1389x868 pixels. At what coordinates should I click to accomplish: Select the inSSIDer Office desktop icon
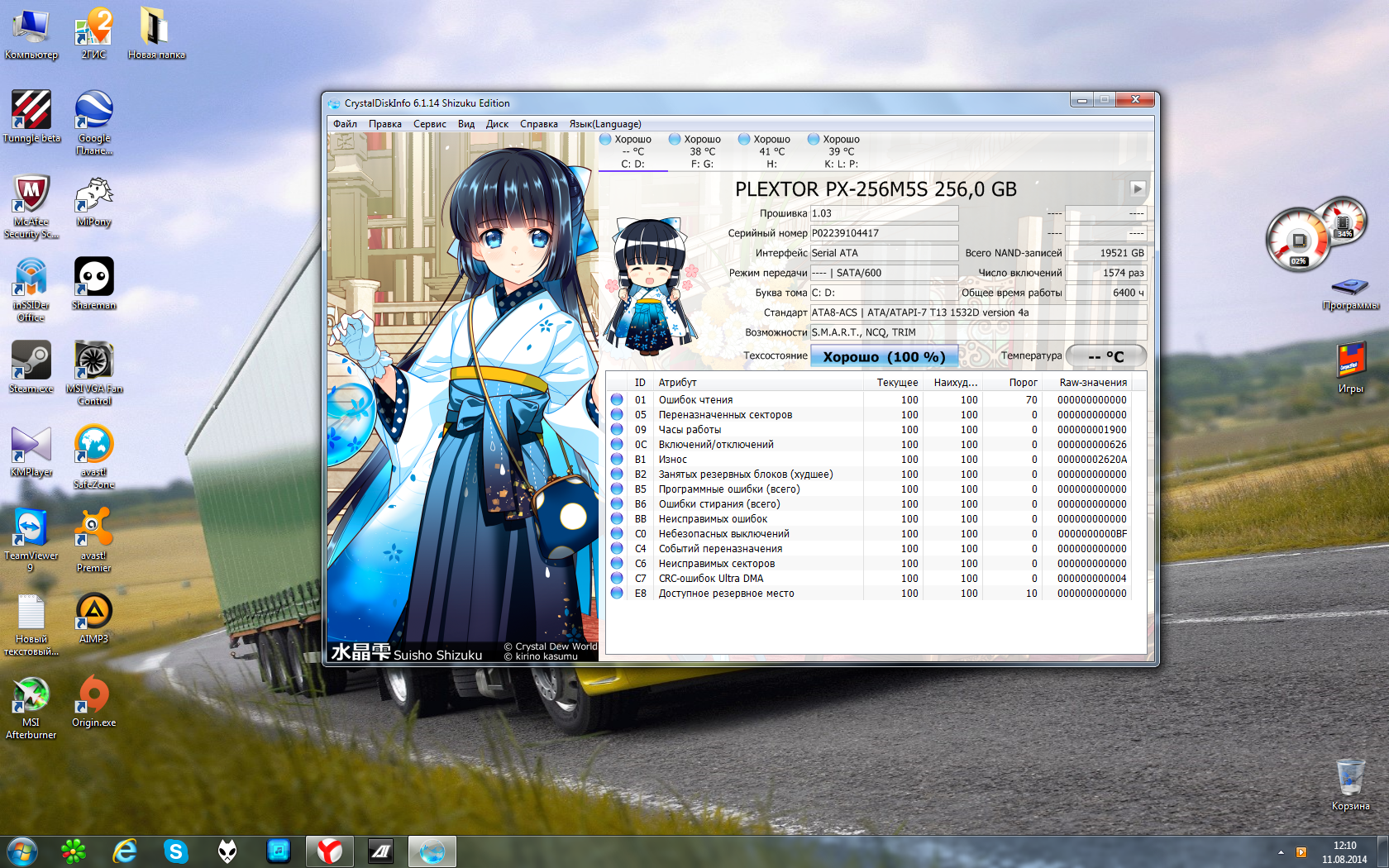click(31, 289)
